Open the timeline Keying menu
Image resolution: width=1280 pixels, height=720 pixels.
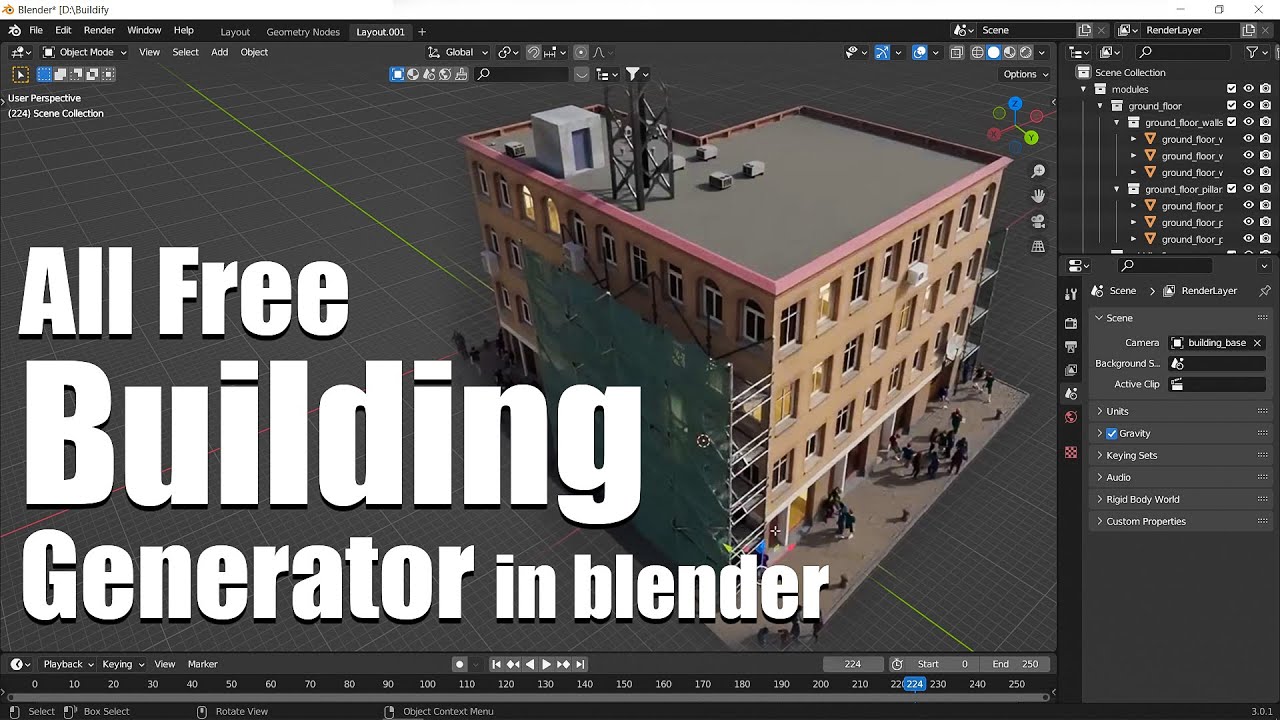coord(123,664)
